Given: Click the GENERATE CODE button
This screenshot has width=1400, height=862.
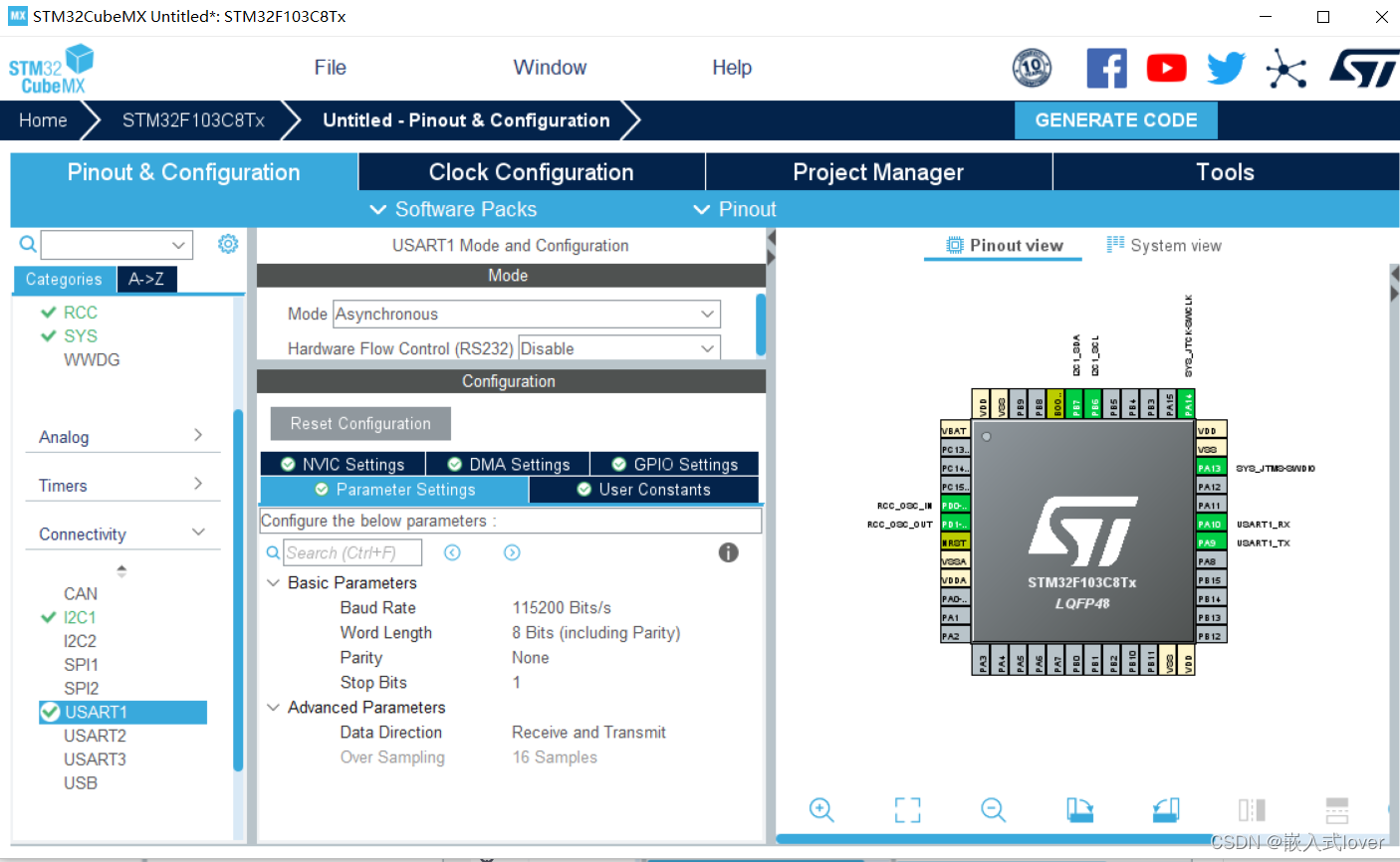Looking at the screenshot, I should (1115, 119).
